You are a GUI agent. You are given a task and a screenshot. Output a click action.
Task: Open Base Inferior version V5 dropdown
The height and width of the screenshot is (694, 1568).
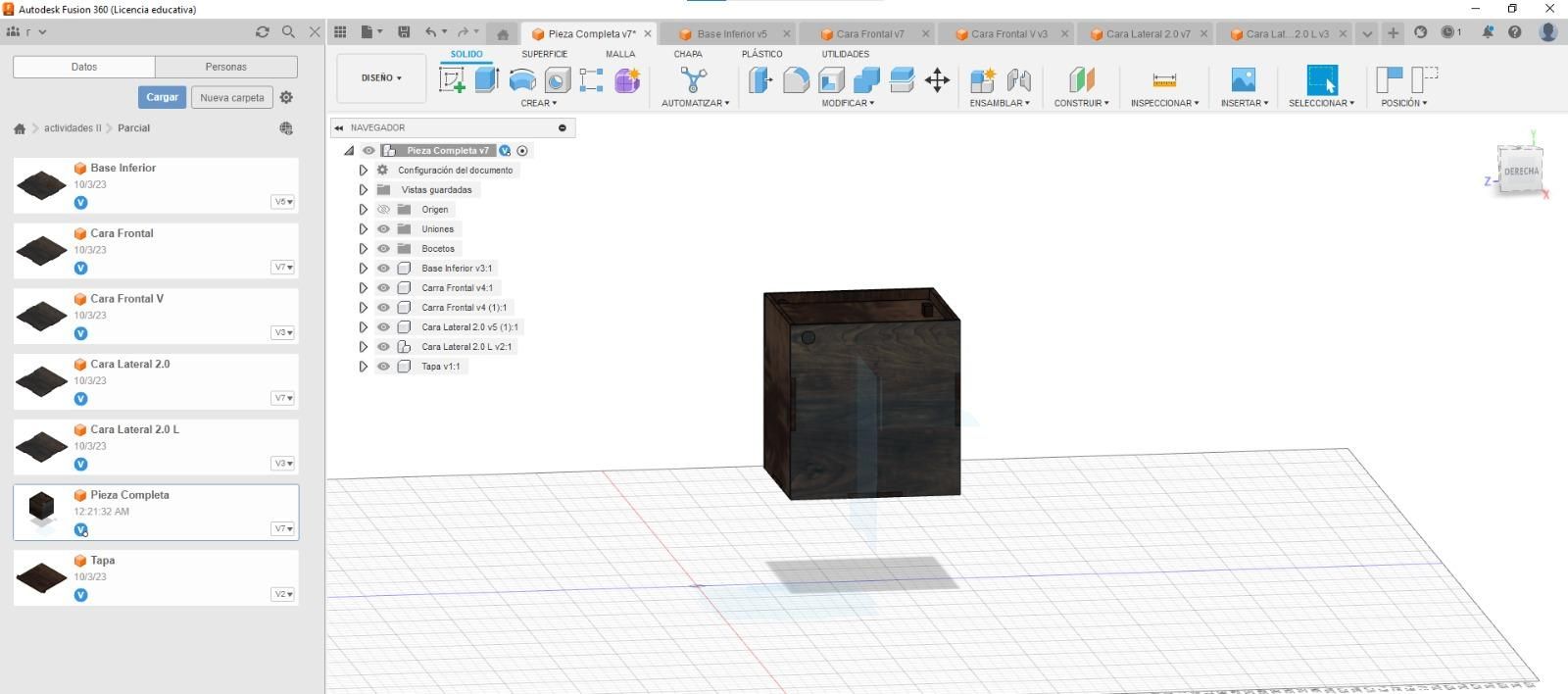(x=282, y=202)
